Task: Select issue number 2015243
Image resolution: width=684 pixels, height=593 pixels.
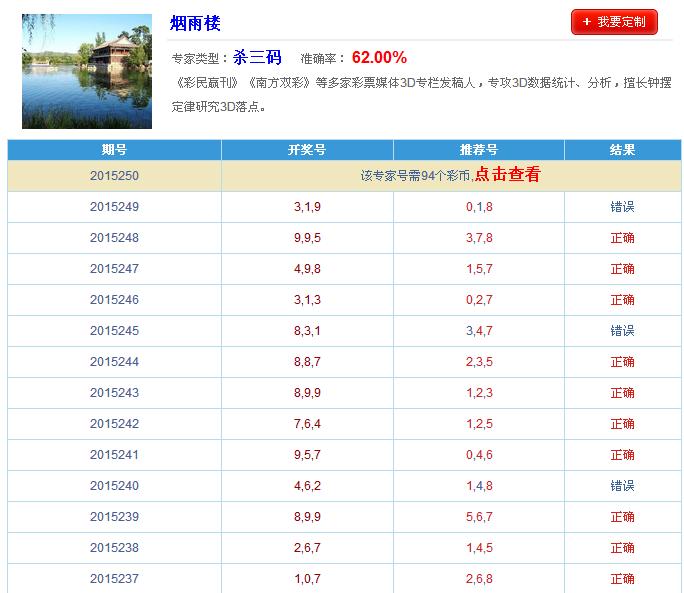Action: (114, 393)
